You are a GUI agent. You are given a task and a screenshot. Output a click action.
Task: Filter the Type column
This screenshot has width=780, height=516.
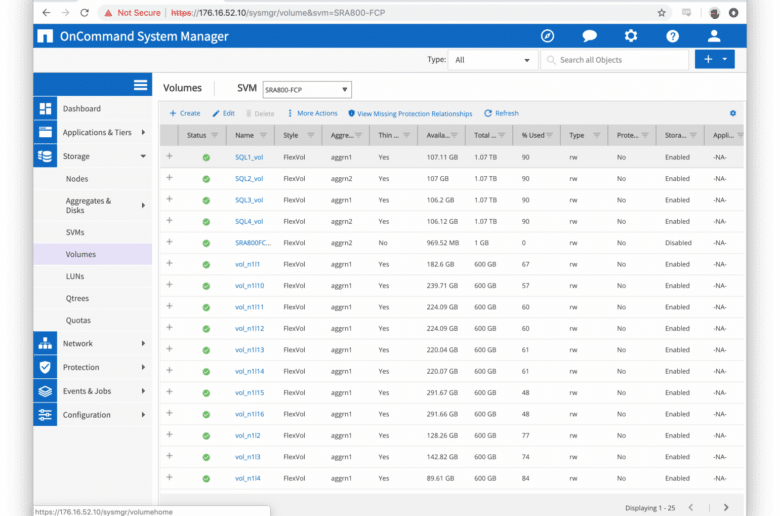click(x=596, y=135)
